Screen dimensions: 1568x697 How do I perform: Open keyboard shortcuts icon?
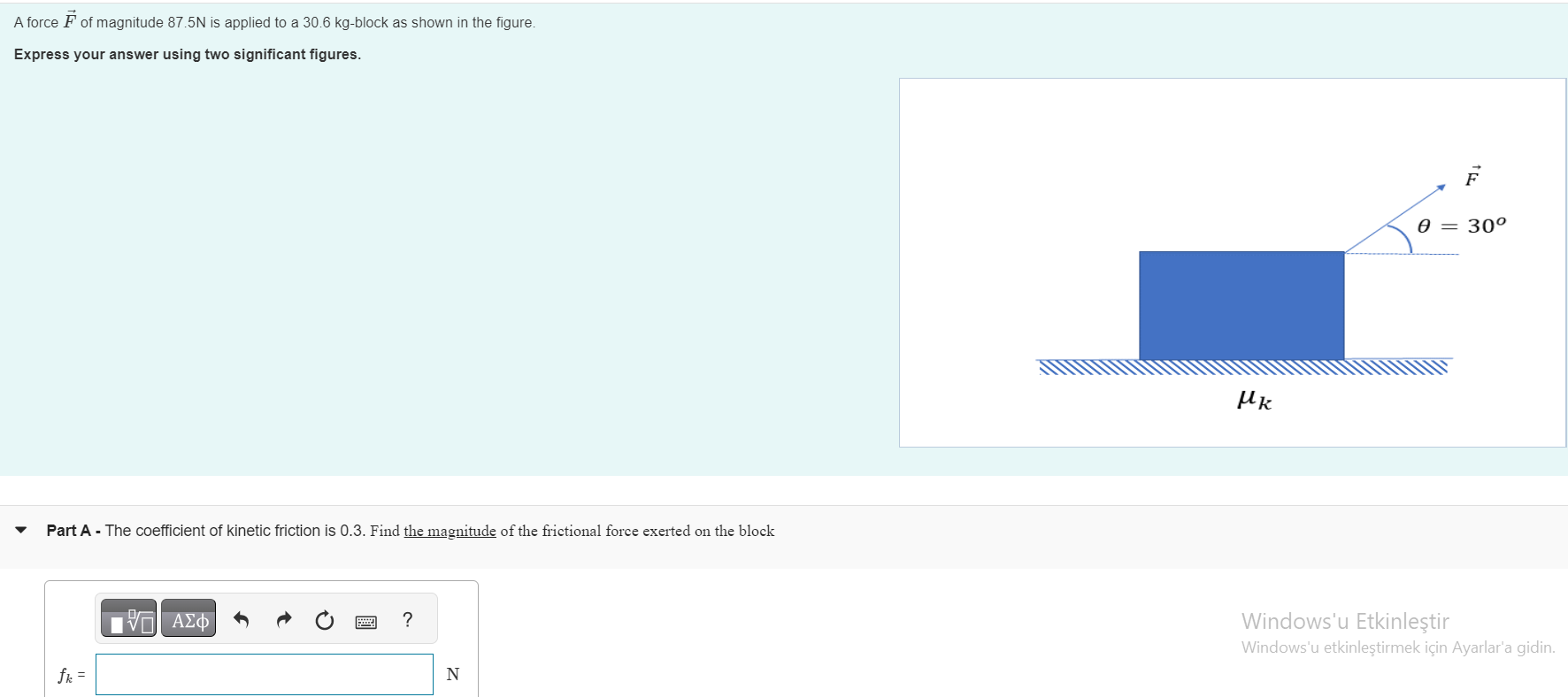(x=366, y=622)
